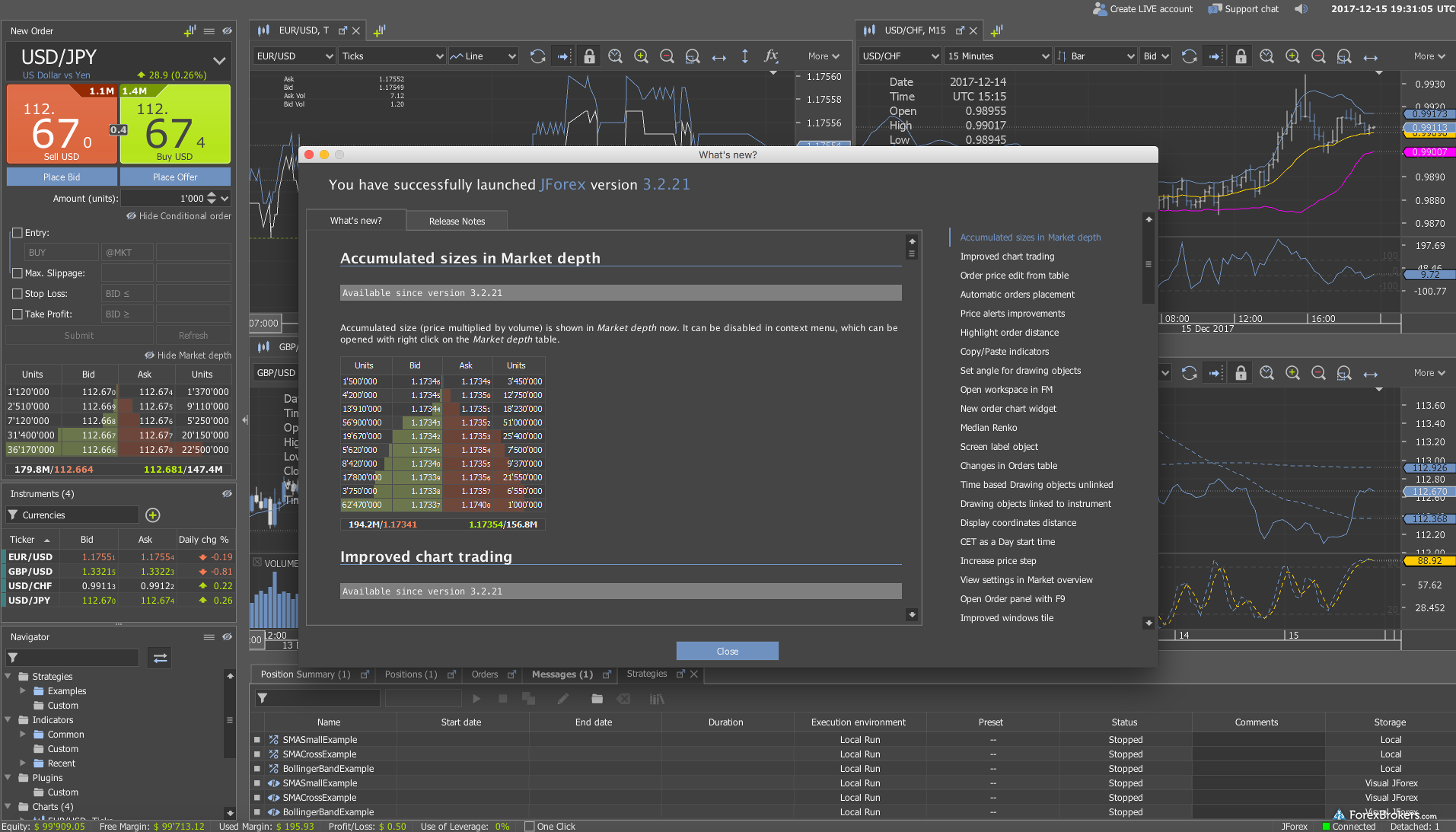Click horizontal stretch arrow in EUR/USD toolbar

[x=718, y=57]
